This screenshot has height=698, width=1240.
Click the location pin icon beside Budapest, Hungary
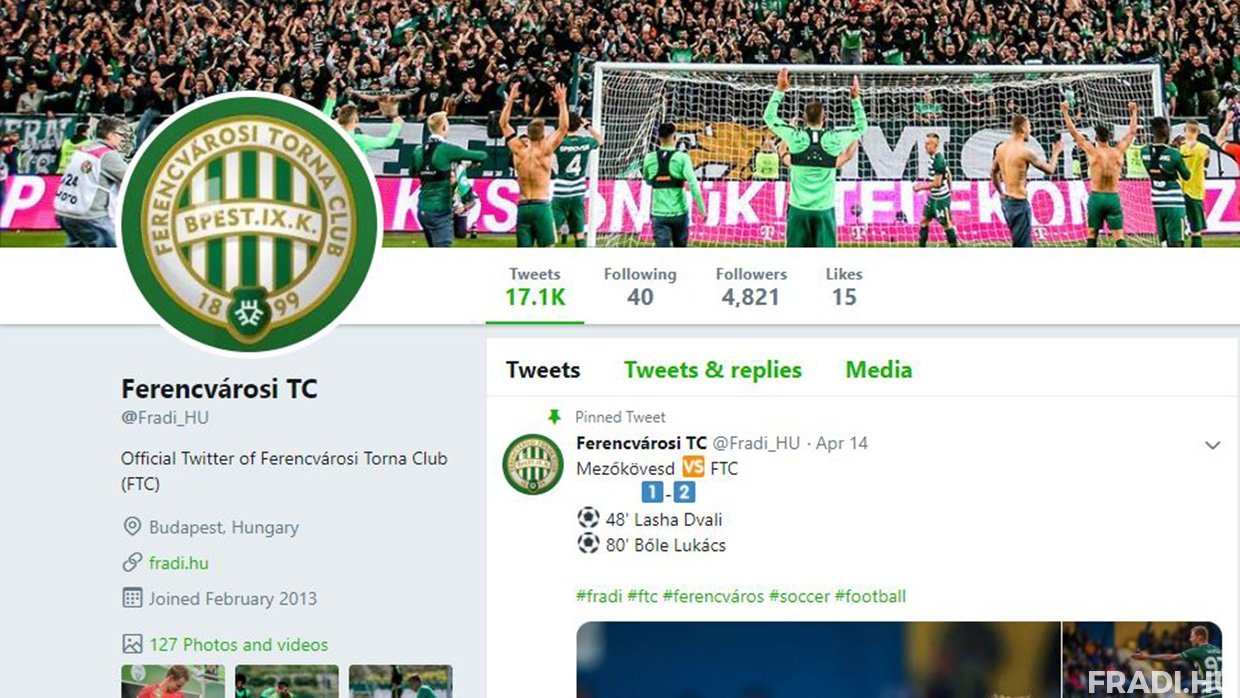click(132, 527)
